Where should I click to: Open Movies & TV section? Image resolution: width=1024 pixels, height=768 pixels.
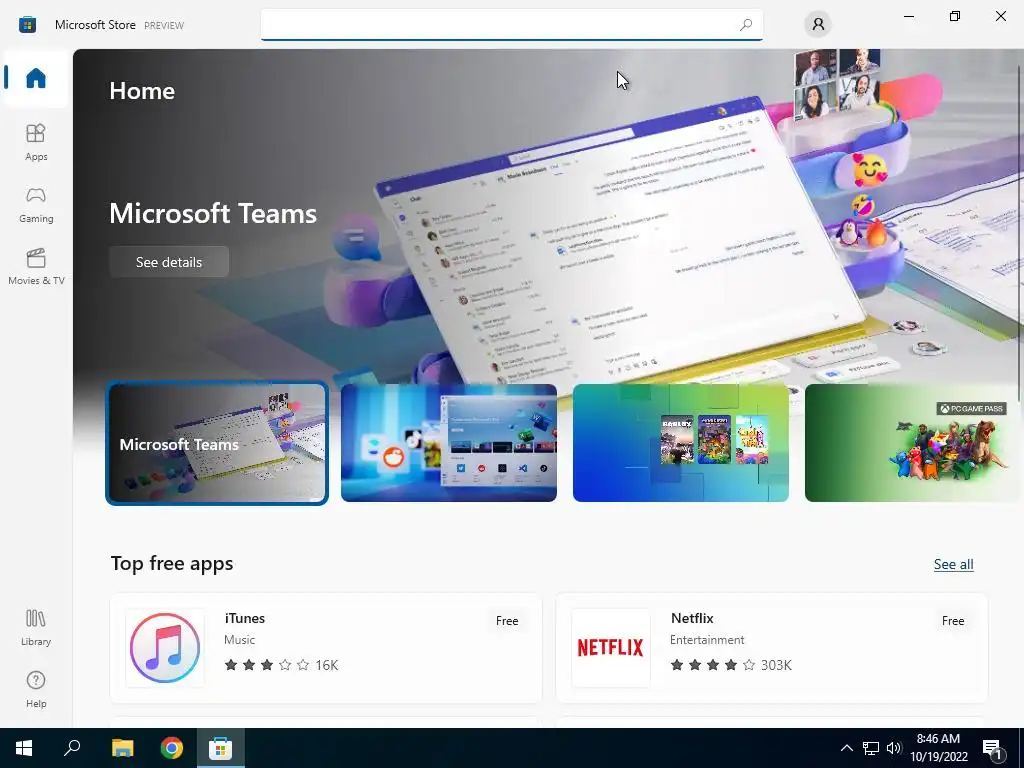[36, 267]
